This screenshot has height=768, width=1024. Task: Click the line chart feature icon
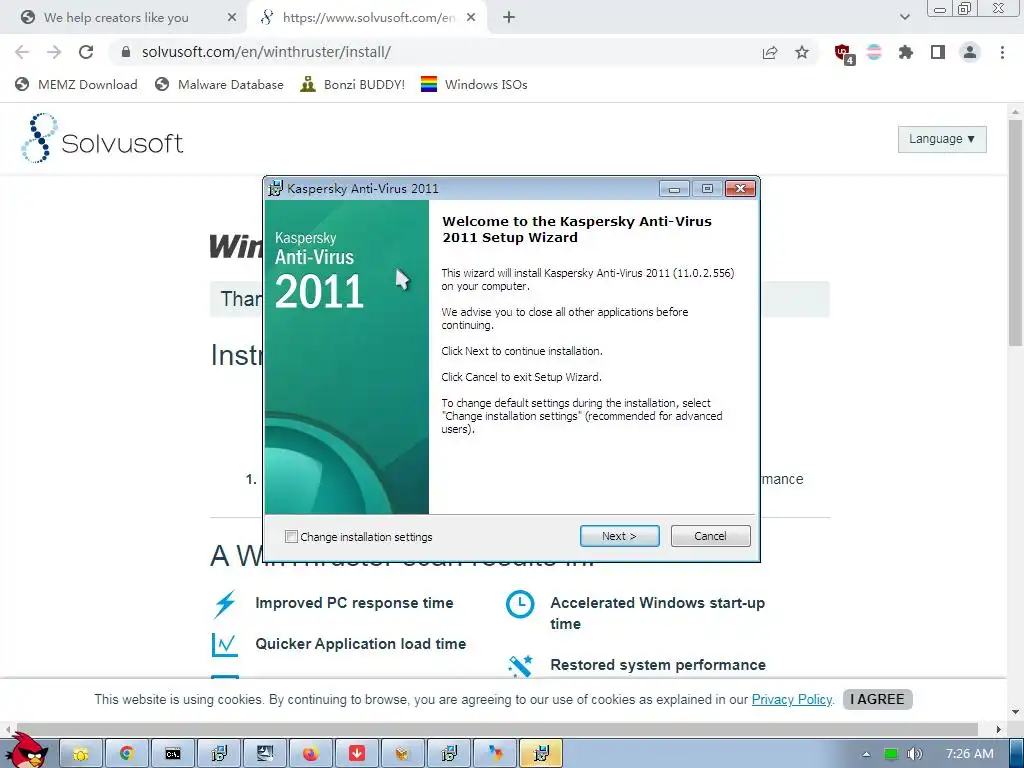(x=225, y=645)
